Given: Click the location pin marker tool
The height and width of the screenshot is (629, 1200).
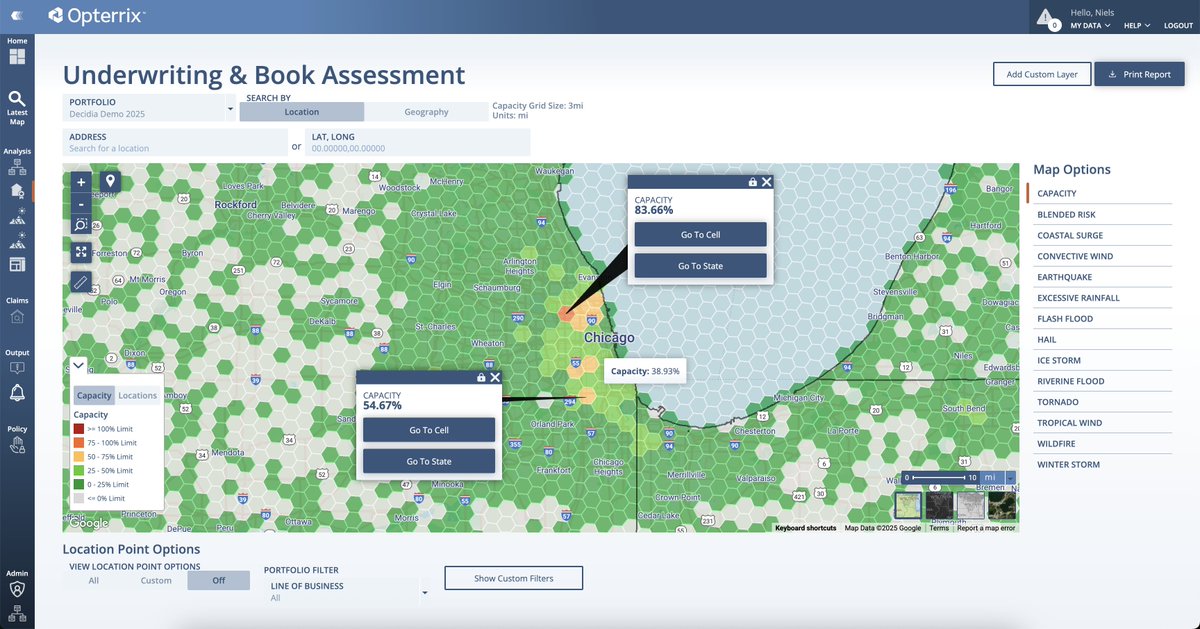Looking at the screenshot, I should tap(109, 182).
